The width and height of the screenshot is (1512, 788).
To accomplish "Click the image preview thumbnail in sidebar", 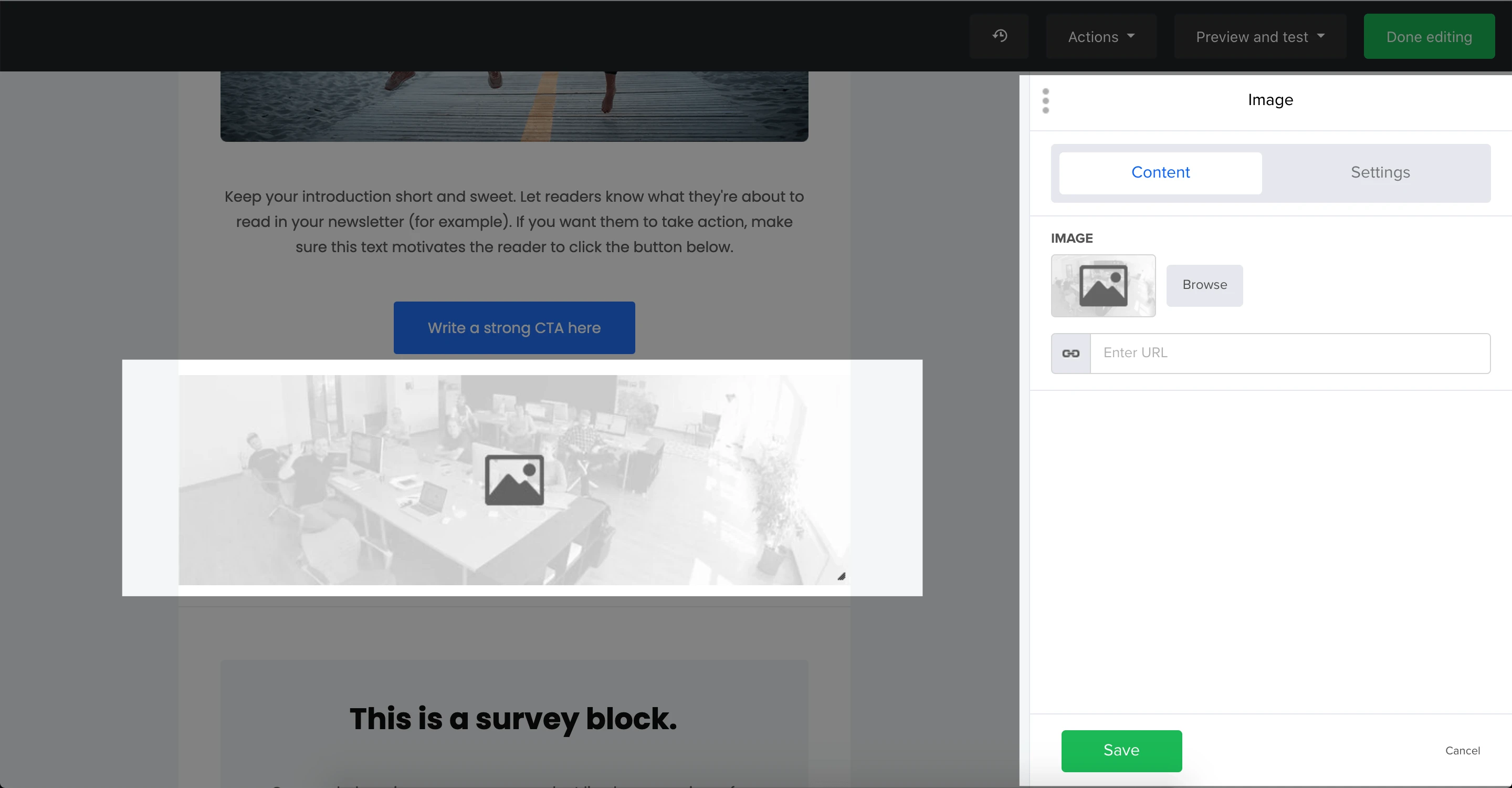I will pos(1103,286).
